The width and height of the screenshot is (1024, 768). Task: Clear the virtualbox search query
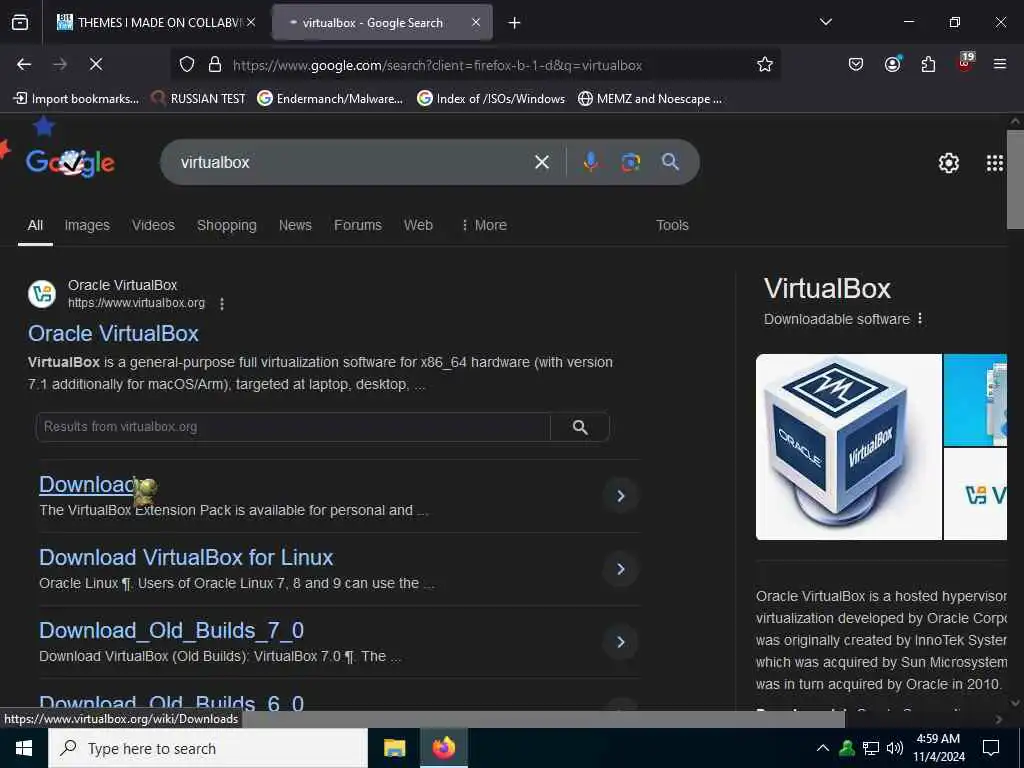[x=542, y=162]
